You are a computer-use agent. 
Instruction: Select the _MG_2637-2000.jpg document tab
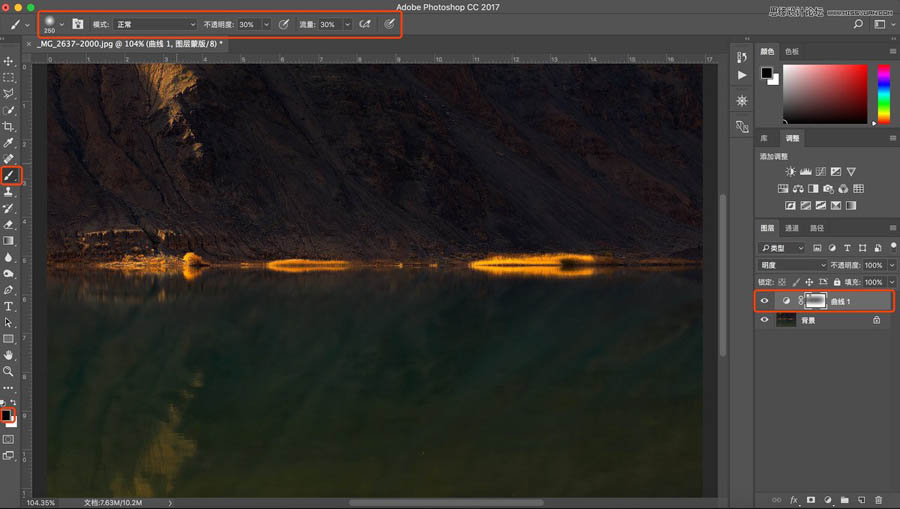[130, 44]
